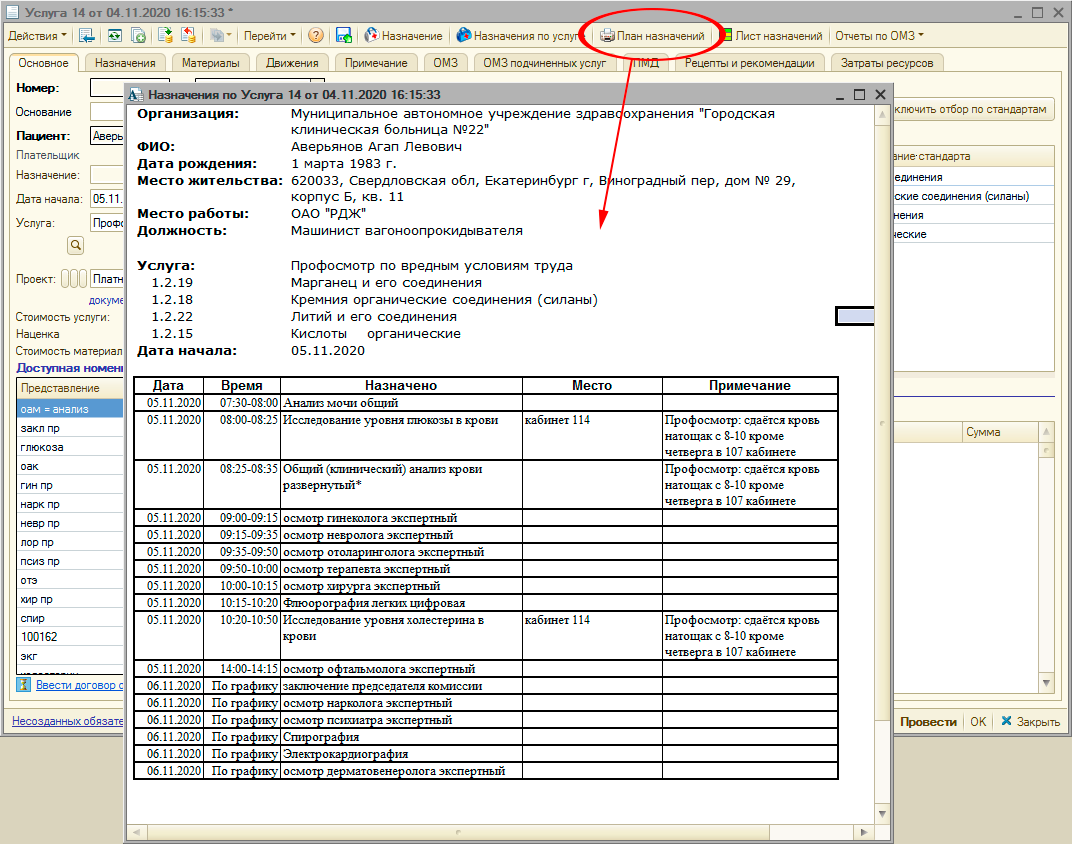1072x844 pixels.
Task: Click the copy-document icon with green plus
Action: point(139,36)
